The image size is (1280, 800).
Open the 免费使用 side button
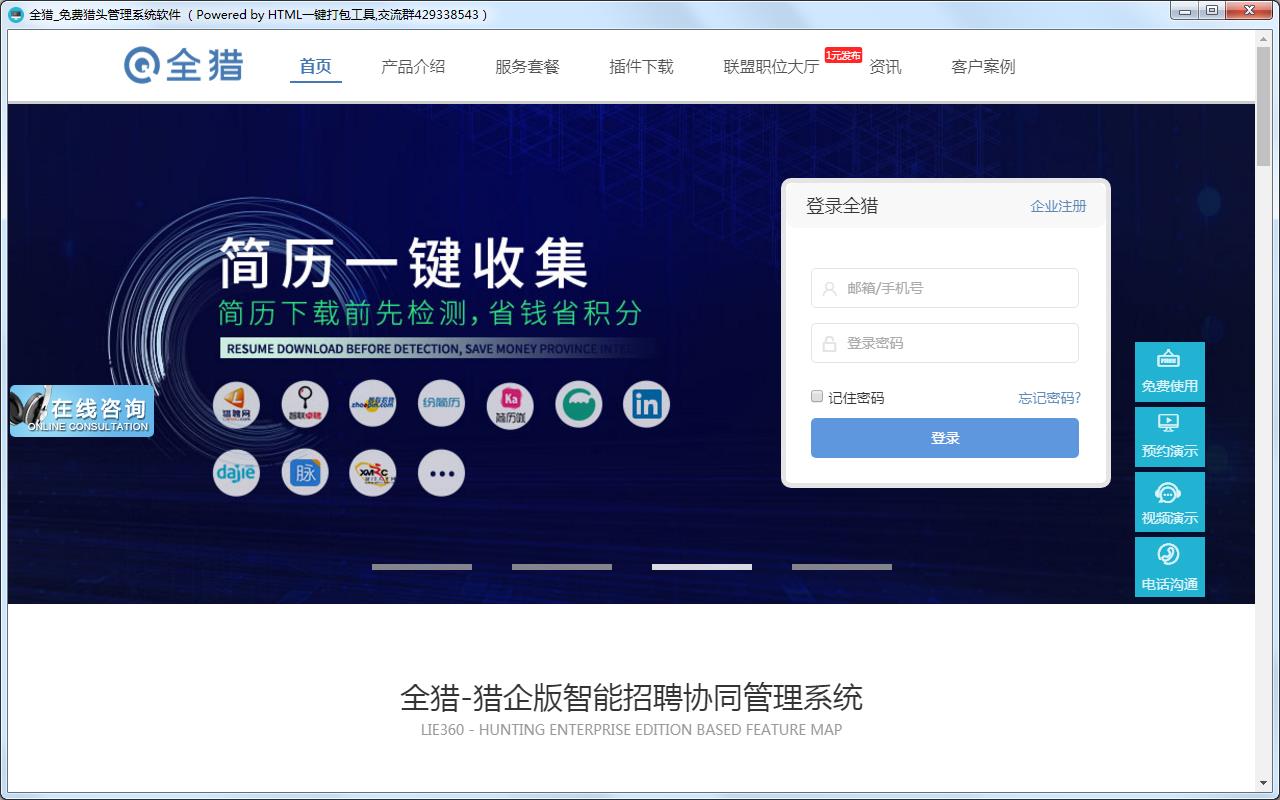point(1170,372)
